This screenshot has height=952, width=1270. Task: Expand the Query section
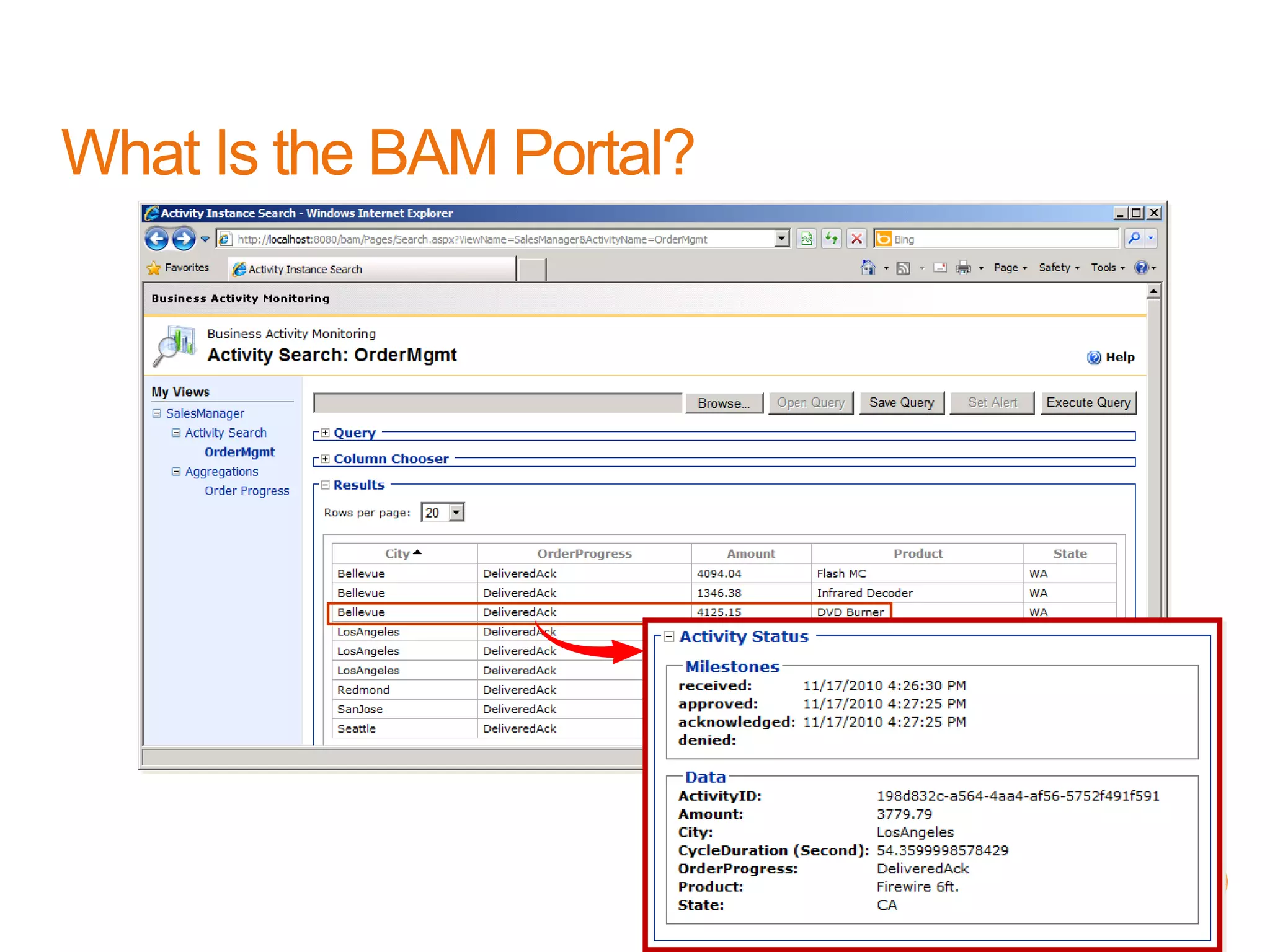pyautogui.click(x=325, y=433)
